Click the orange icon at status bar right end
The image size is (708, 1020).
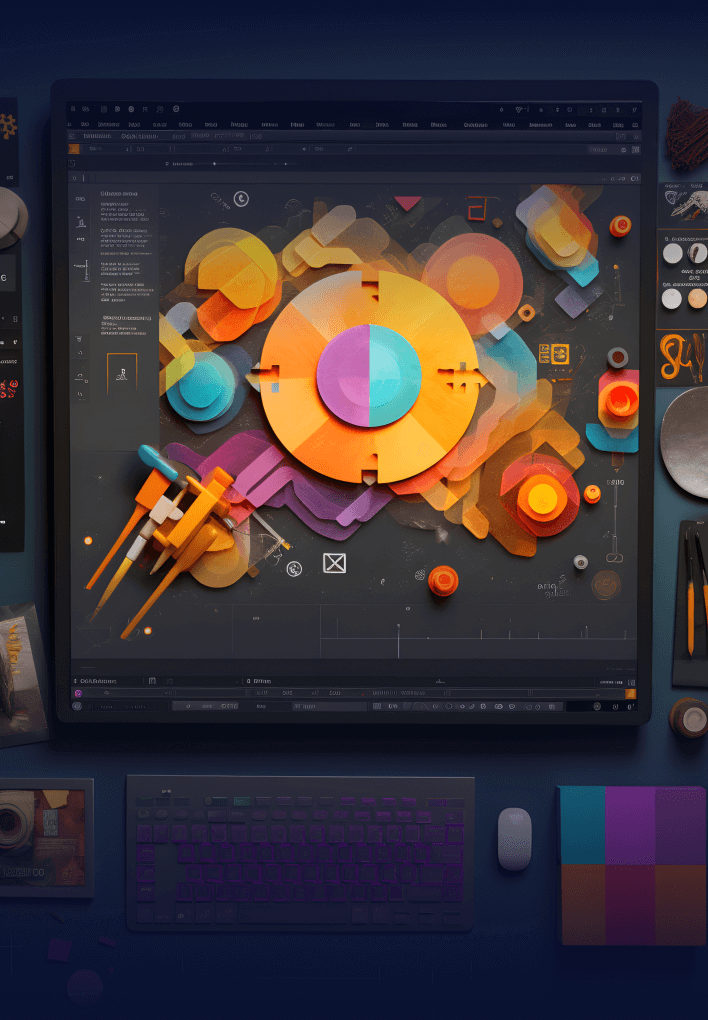pos(630,692)
